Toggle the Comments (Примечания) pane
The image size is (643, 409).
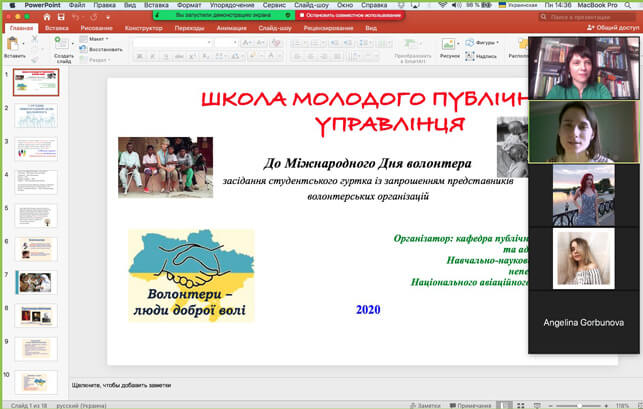[x=470, y=404]
